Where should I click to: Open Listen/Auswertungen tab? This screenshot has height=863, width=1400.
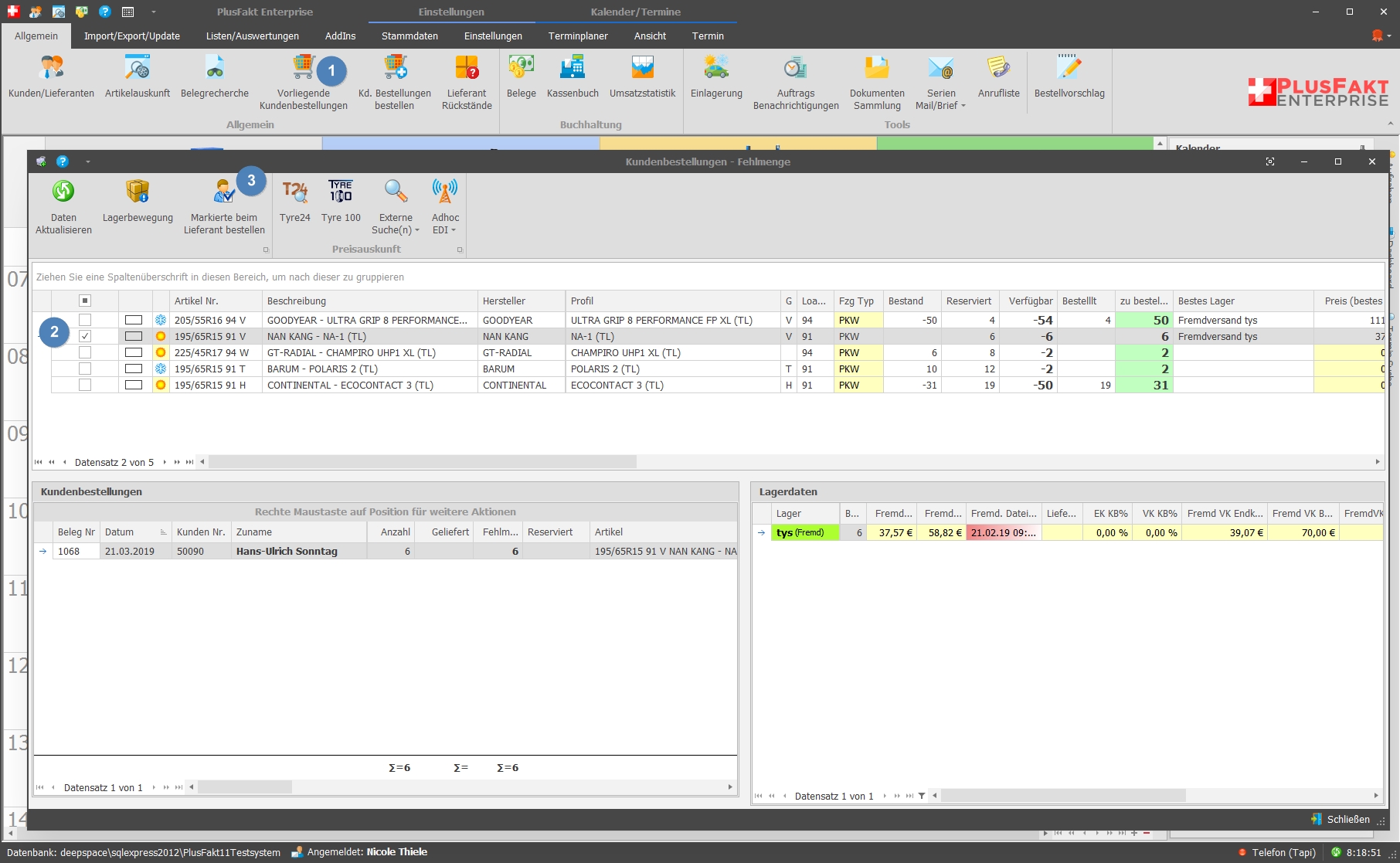coord(253,36)
